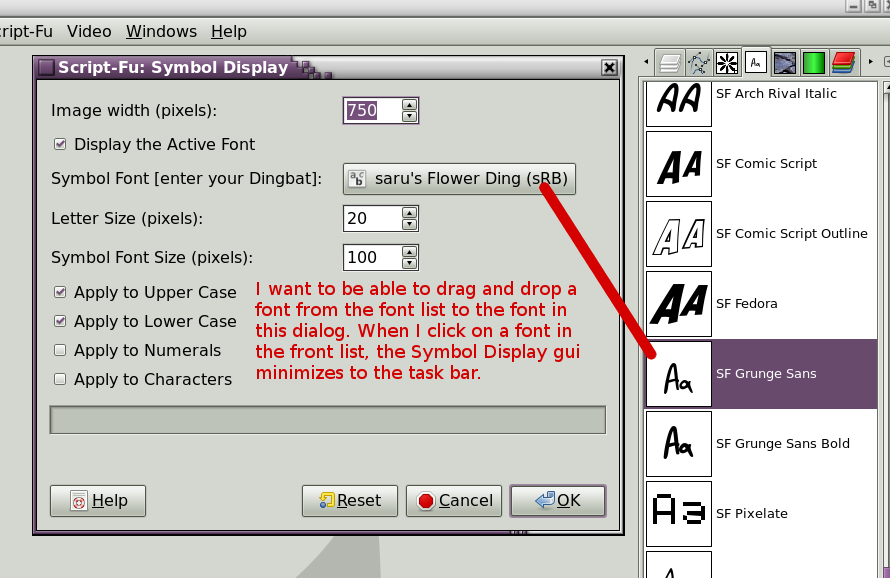Open the Channels dock tab

click(843, 63)
